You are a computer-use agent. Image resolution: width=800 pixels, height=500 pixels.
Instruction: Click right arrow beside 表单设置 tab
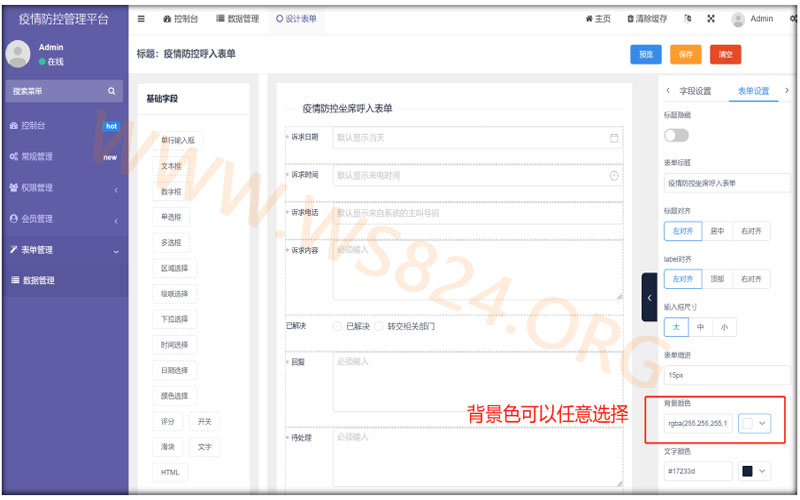(787, 91)
